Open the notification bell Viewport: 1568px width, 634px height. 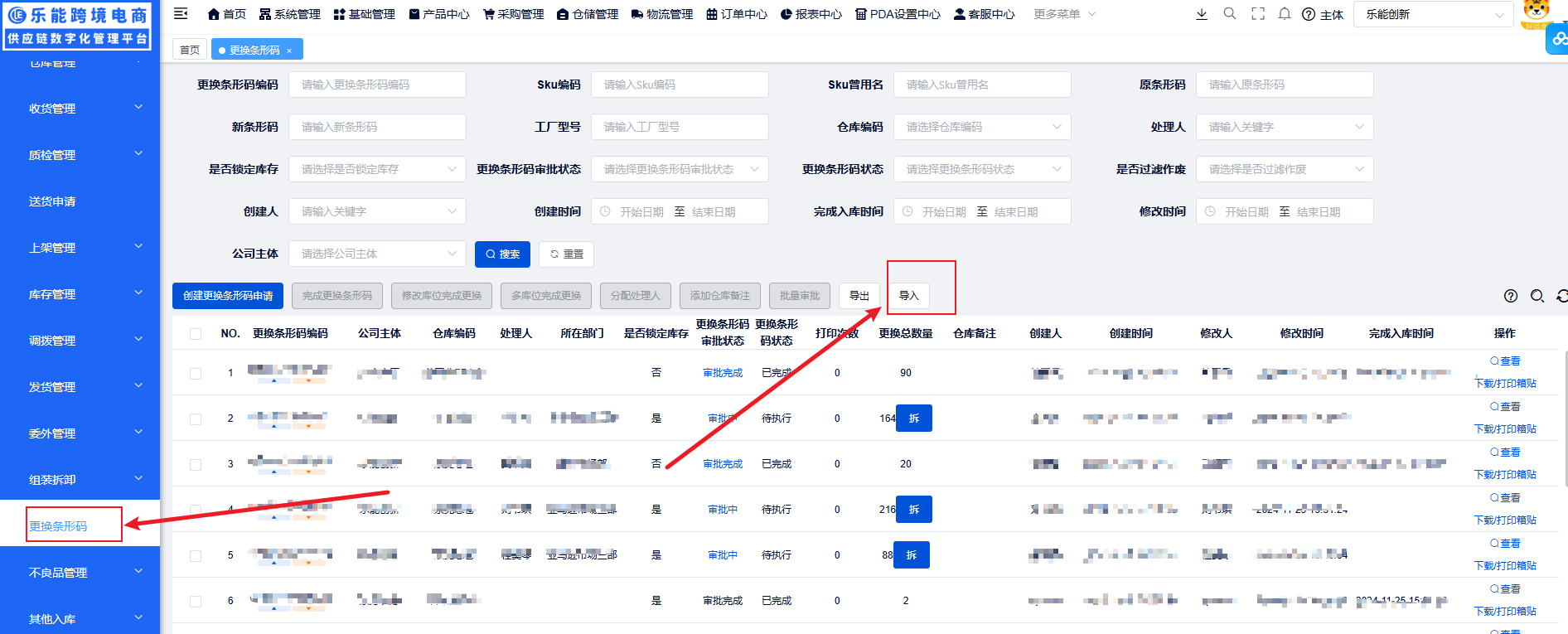[1285, 14]
